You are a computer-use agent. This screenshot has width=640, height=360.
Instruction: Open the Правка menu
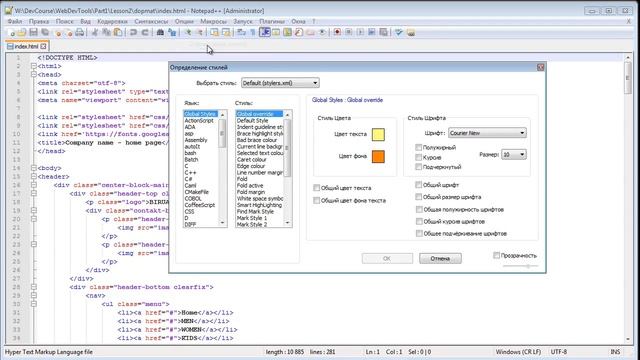39,21
